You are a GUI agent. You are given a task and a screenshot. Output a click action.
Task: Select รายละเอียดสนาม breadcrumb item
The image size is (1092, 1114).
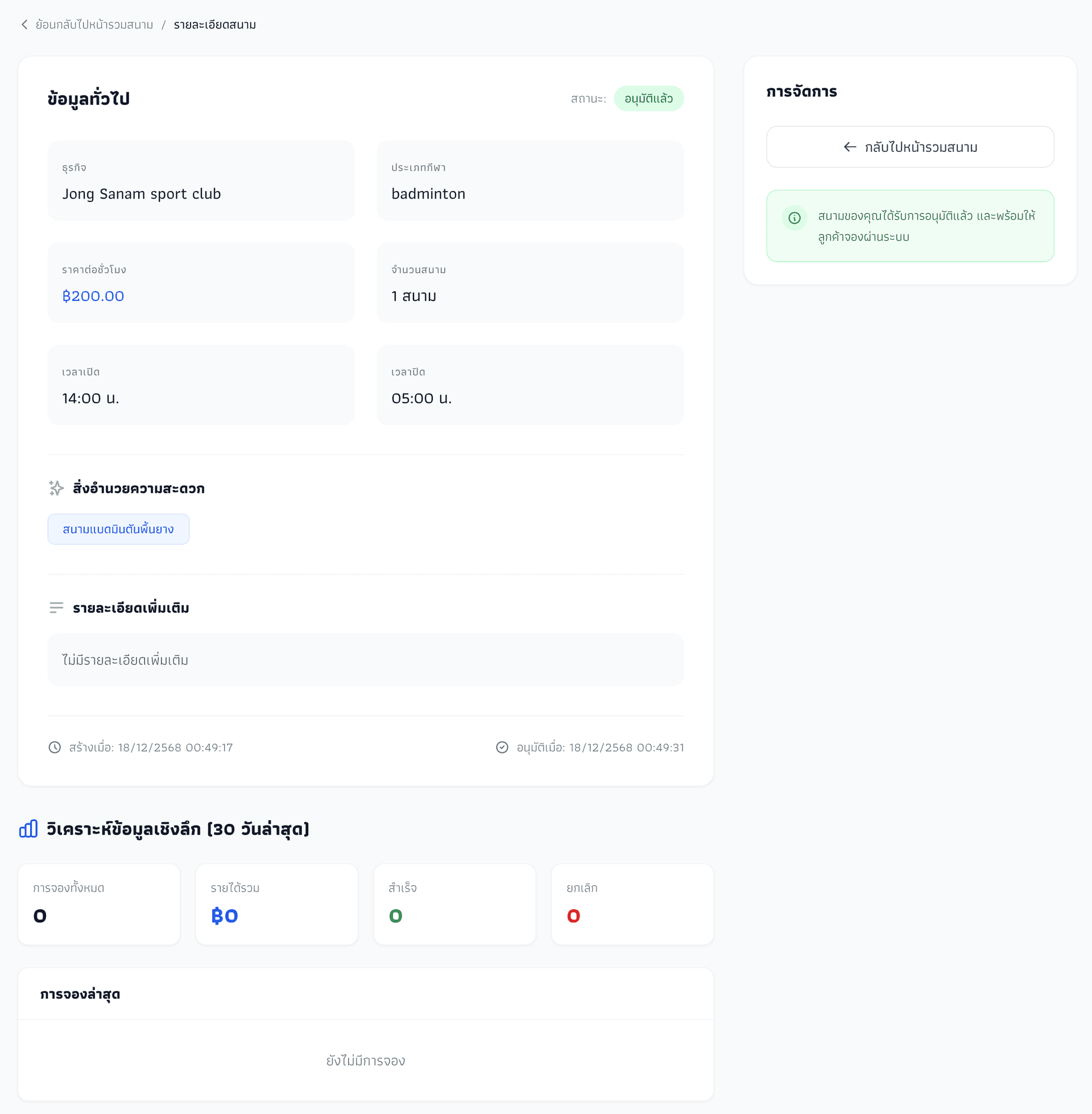[214, 24]
